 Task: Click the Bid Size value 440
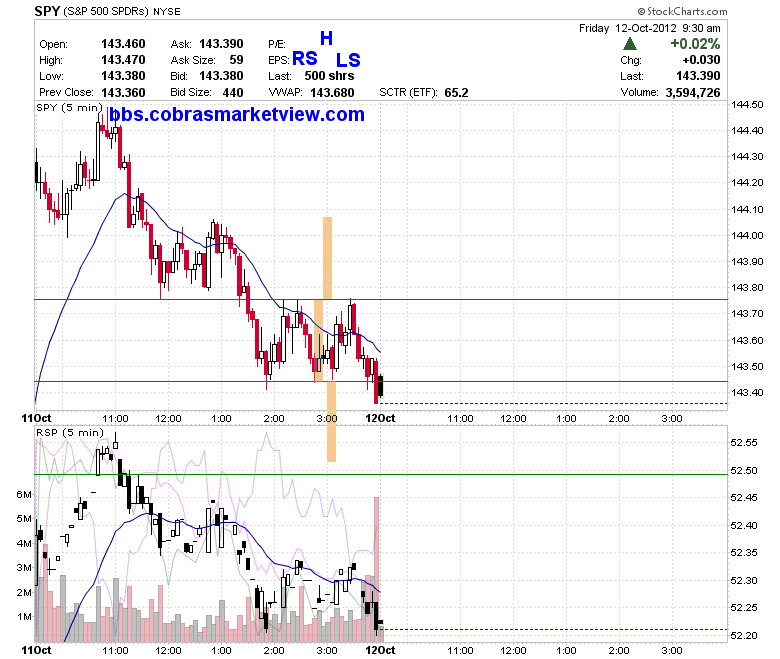233,93
